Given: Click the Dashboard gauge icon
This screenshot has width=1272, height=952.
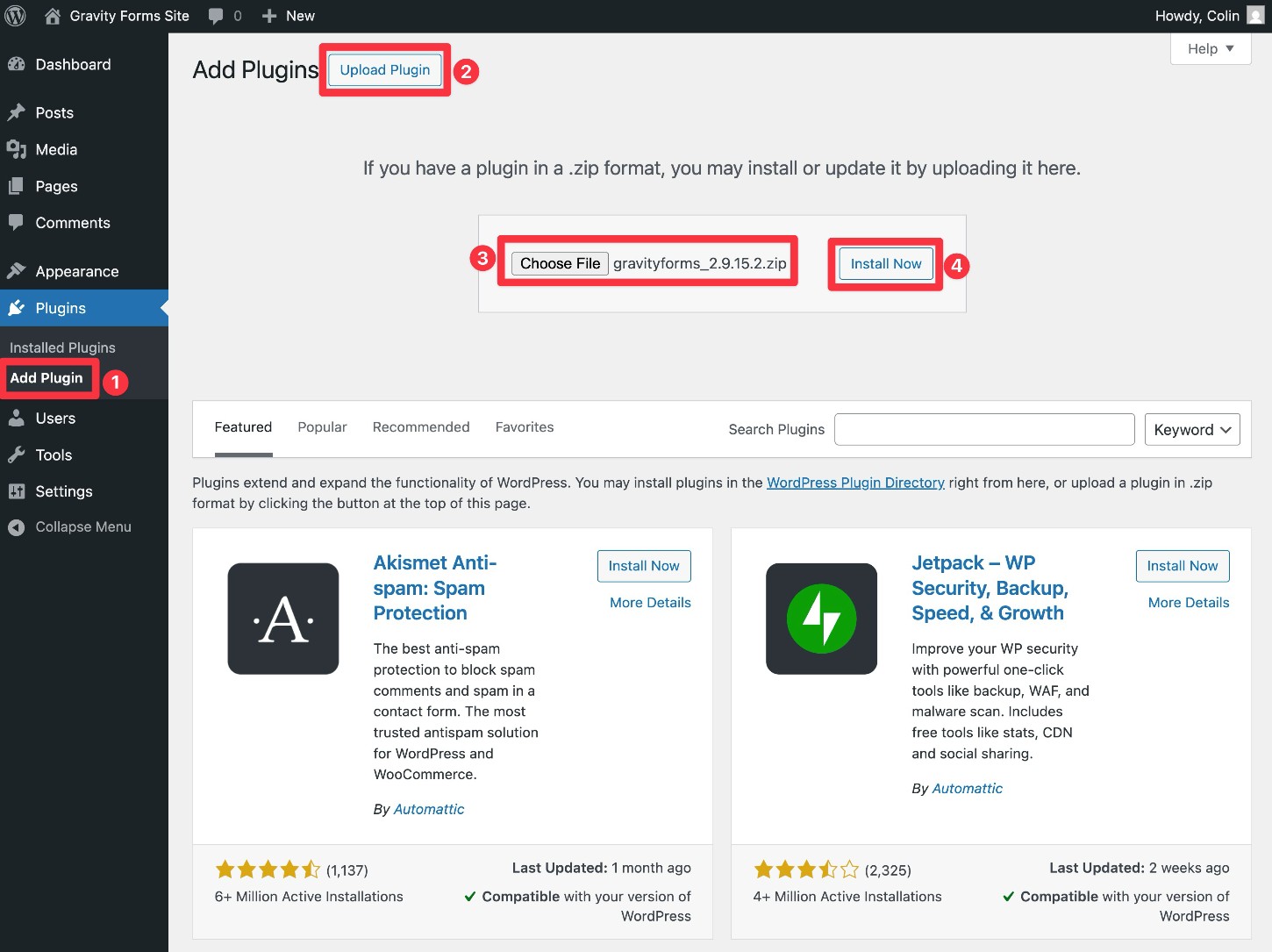Looking at the screenshot, I should pos(16,64).
